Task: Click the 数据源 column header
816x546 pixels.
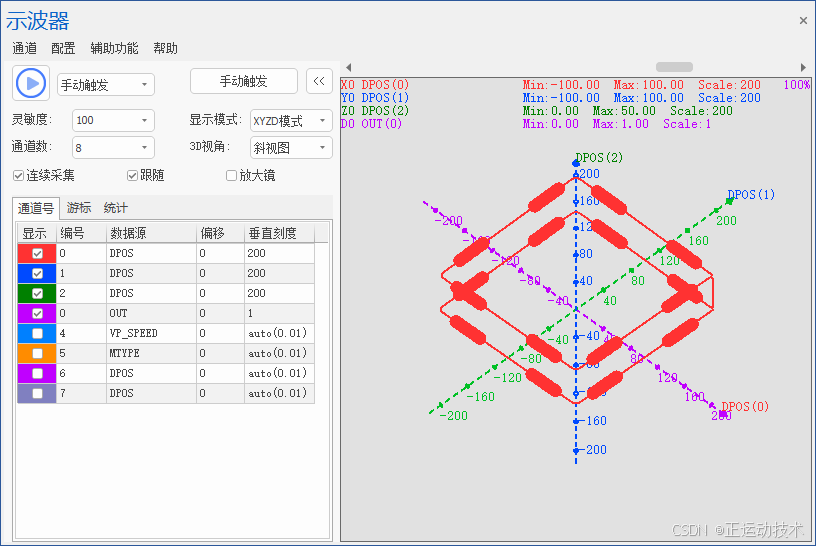Action: 151,233
